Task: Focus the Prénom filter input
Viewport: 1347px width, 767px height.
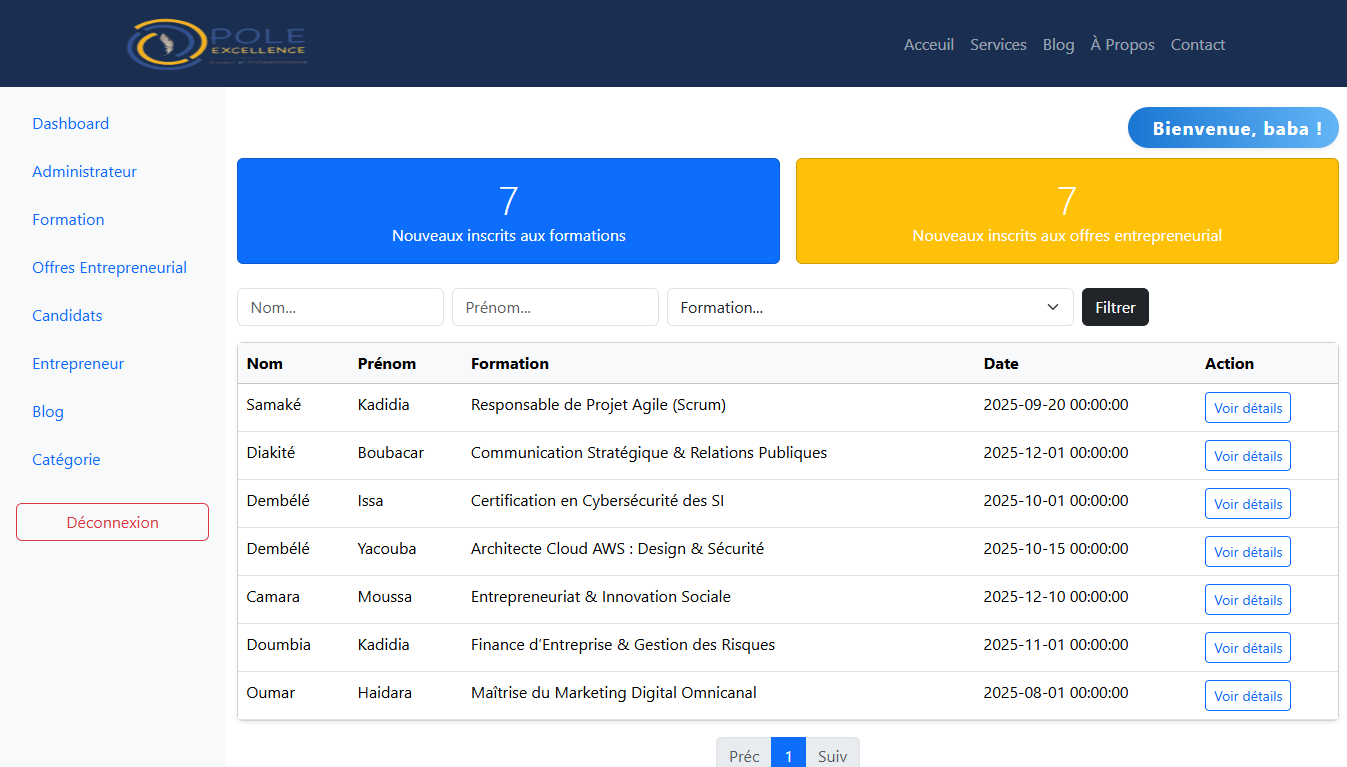Action: click(555, 307)
